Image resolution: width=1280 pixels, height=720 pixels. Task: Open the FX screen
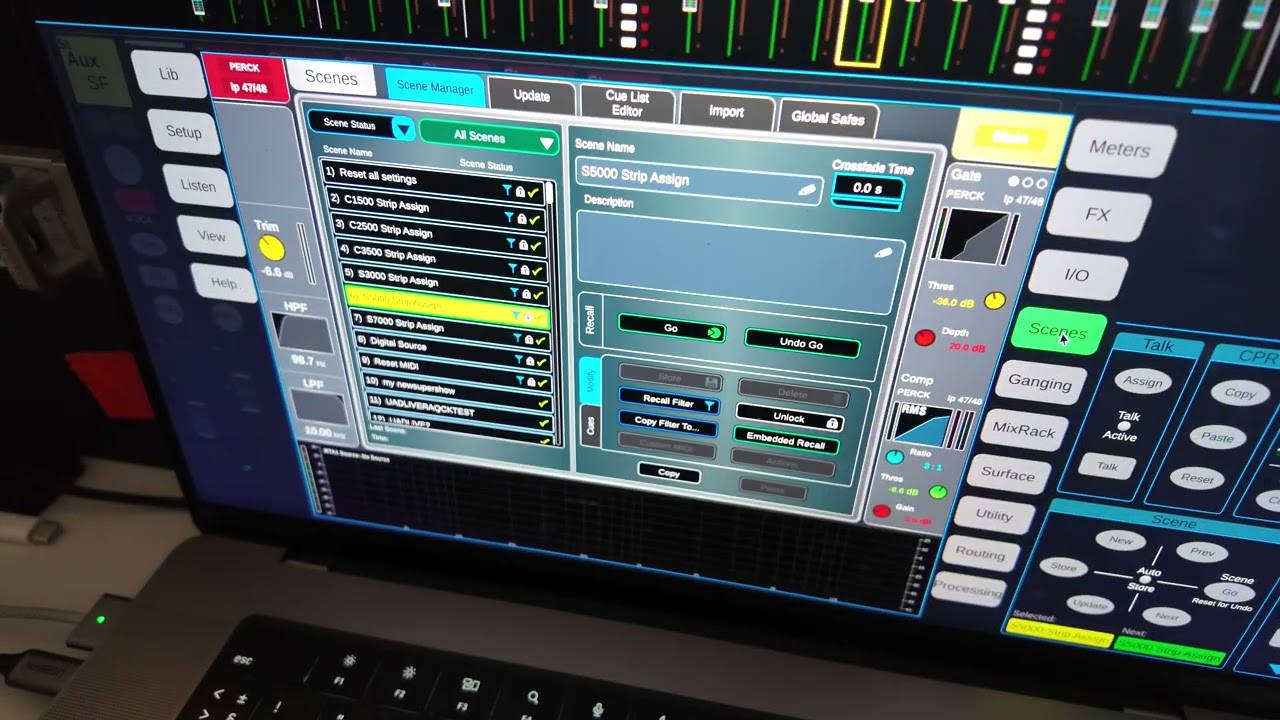1098,215
